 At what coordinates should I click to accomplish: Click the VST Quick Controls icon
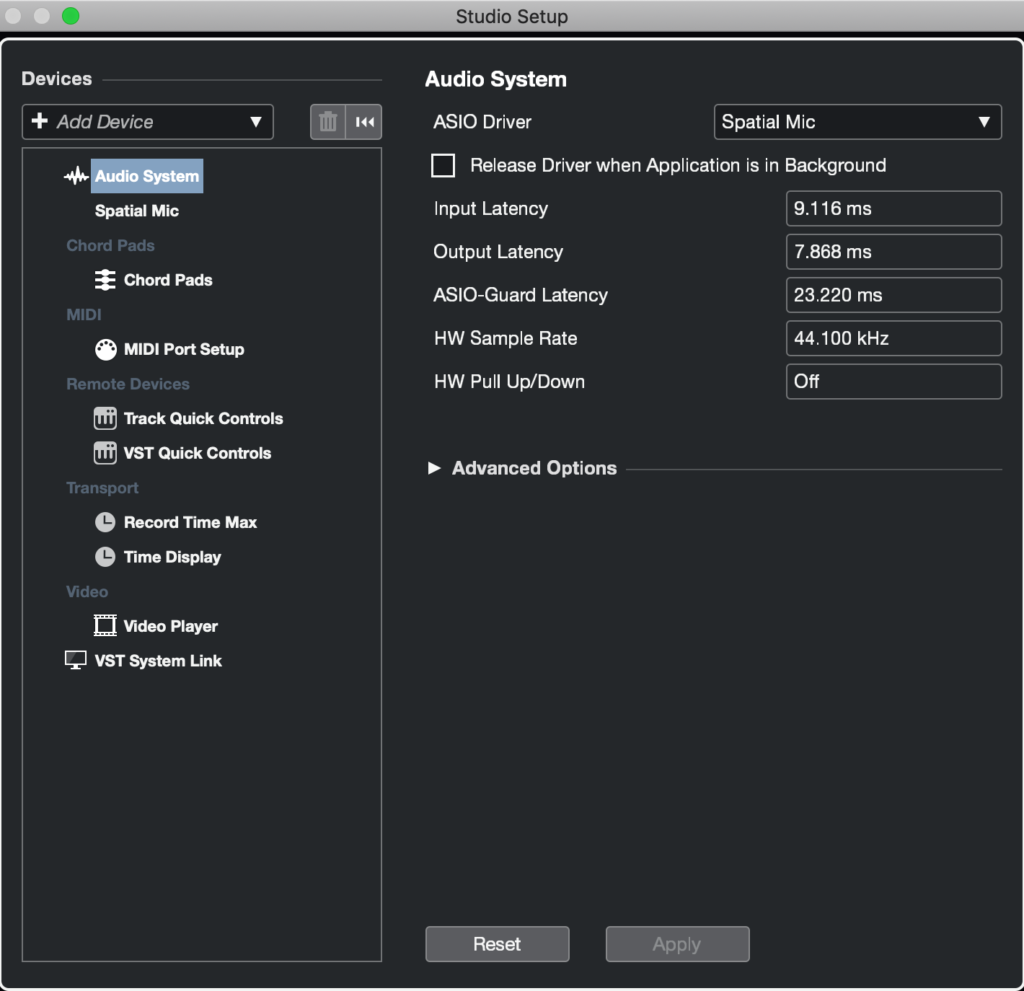point(105,453)
